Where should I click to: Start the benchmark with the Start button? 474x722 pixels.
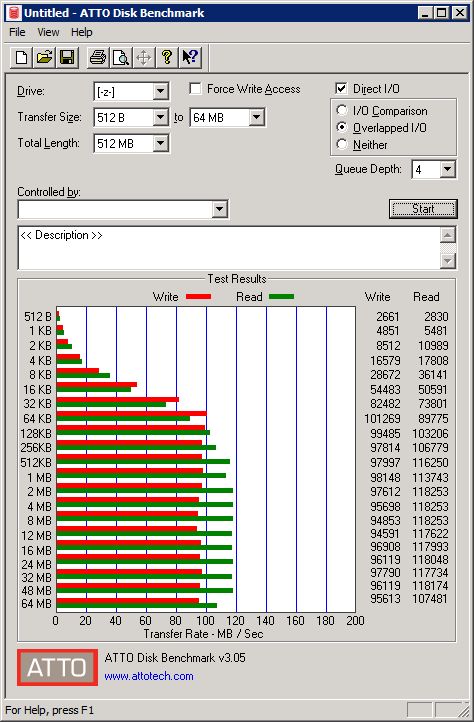point(423,209)
